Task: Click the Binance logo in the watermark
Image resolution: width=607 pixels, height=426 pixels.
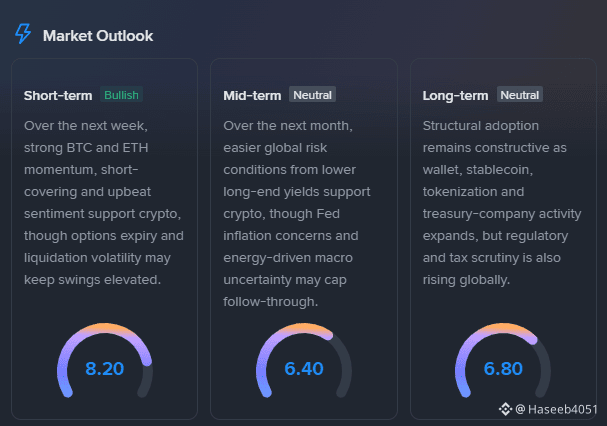Action: click(x=505, y=409)
